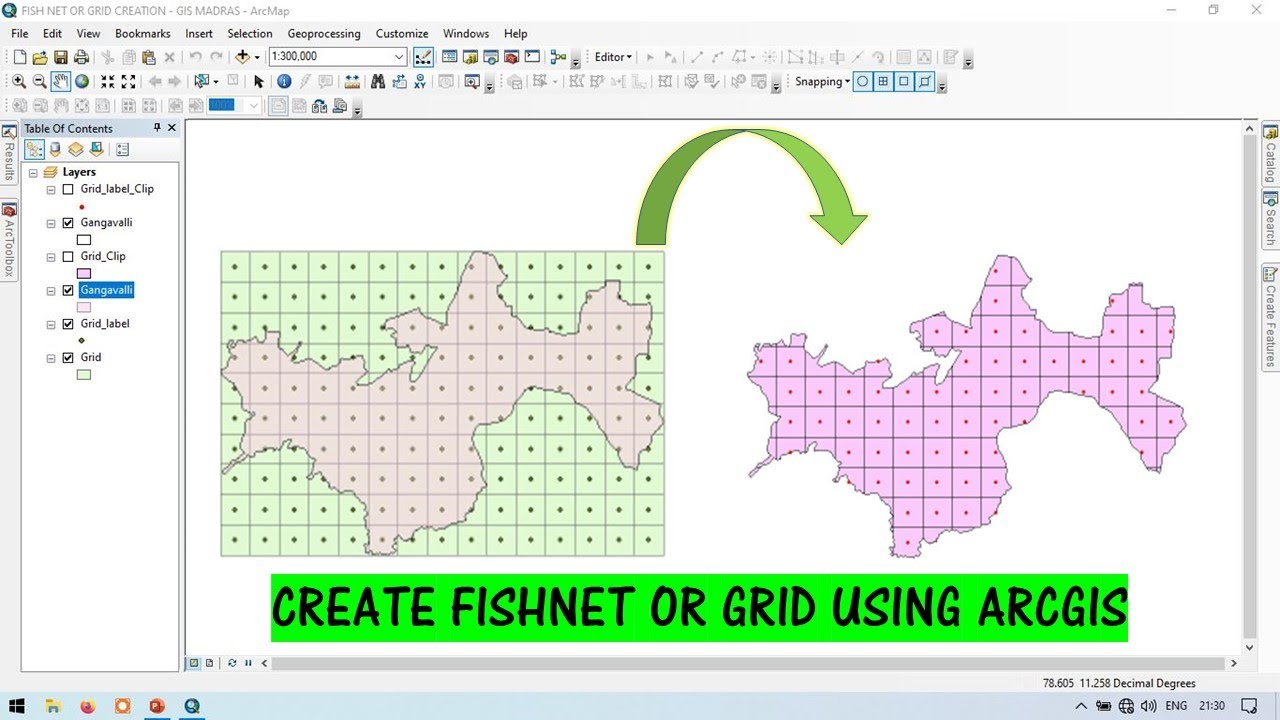Toggle End Snapping grid-square button
The width and height of the screenshot is (1280, 720).
pyautogui.click(x=884, y=82)
